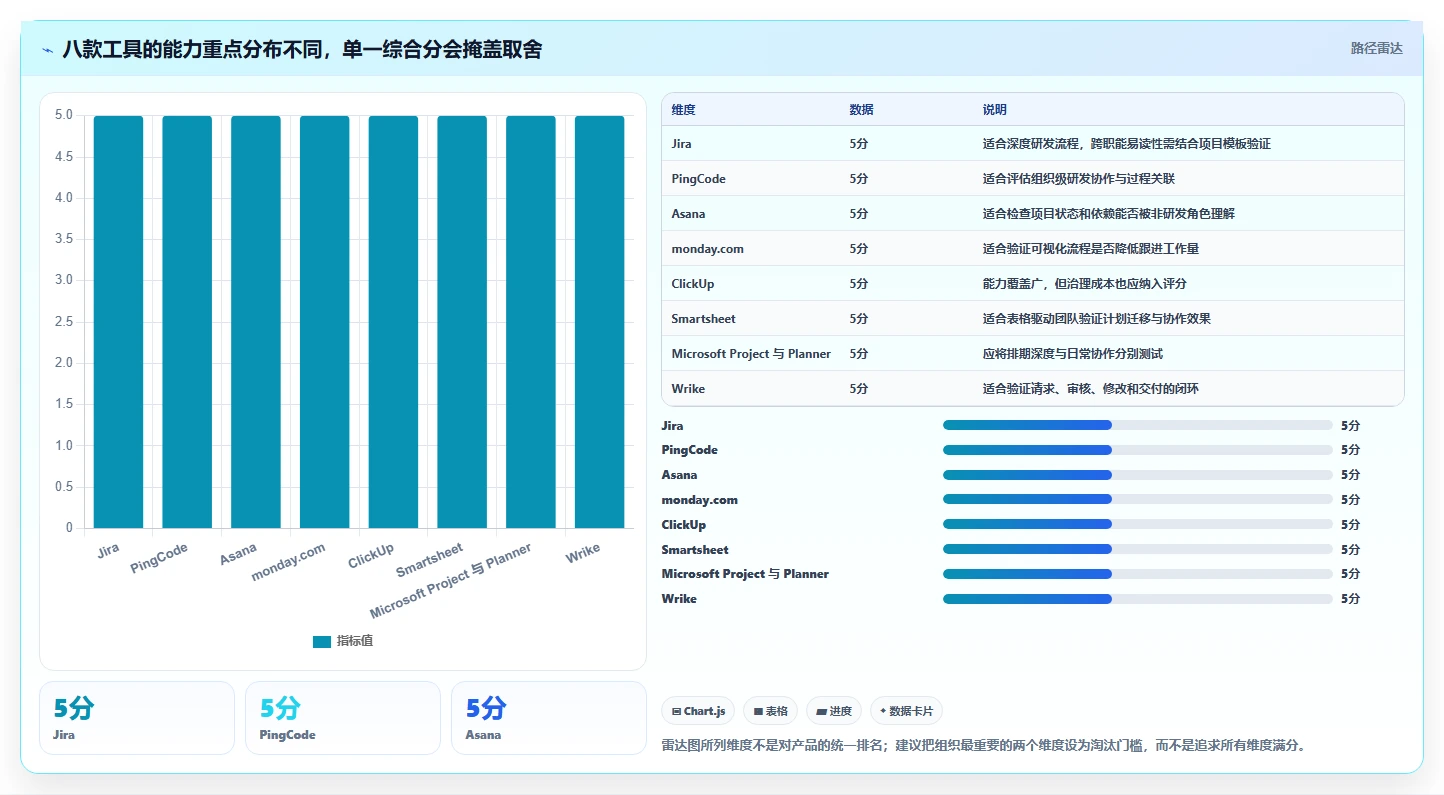
Task: Click the description 适合检查项目状态和依赖能否被非研发角色理解
Action: (x=1109, y=214)
